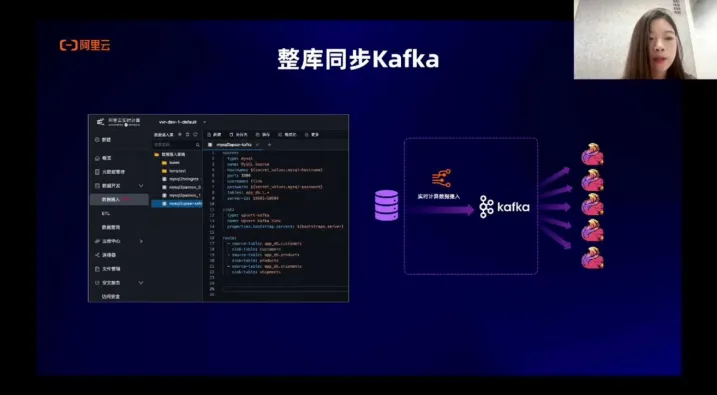Add a new editor tab with plus
The height and width of the screenshot is (395, 717).
269,144
